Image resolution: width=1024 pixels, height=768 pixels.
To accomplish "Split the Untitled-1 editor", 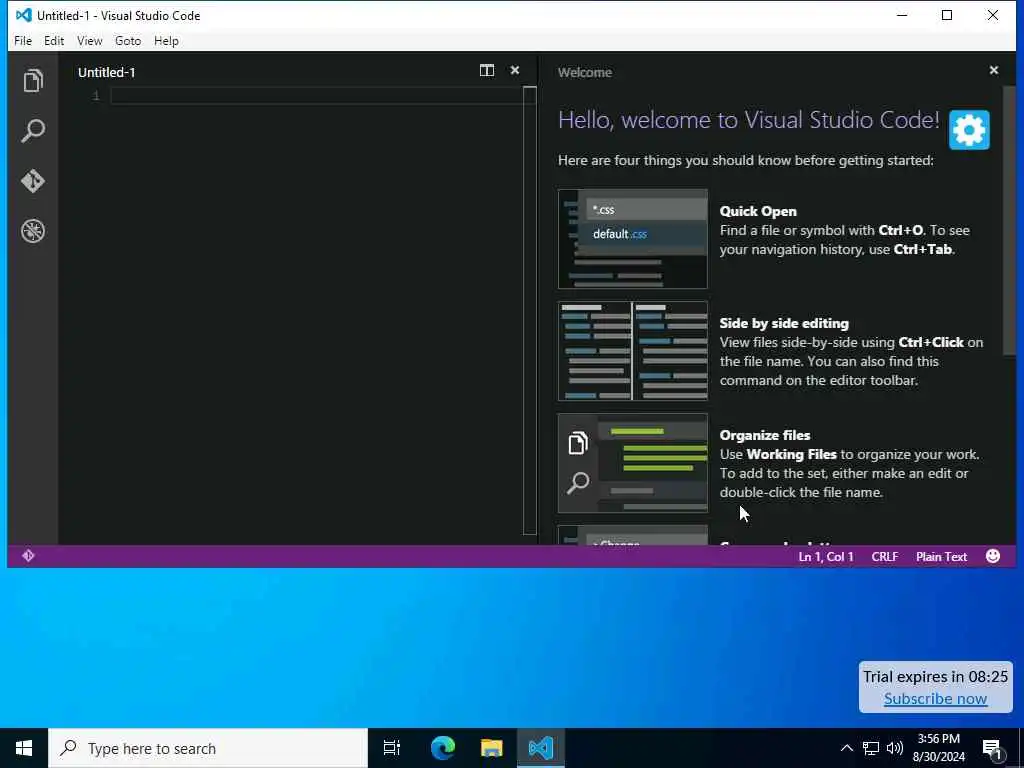I will (x=487, y=71).
